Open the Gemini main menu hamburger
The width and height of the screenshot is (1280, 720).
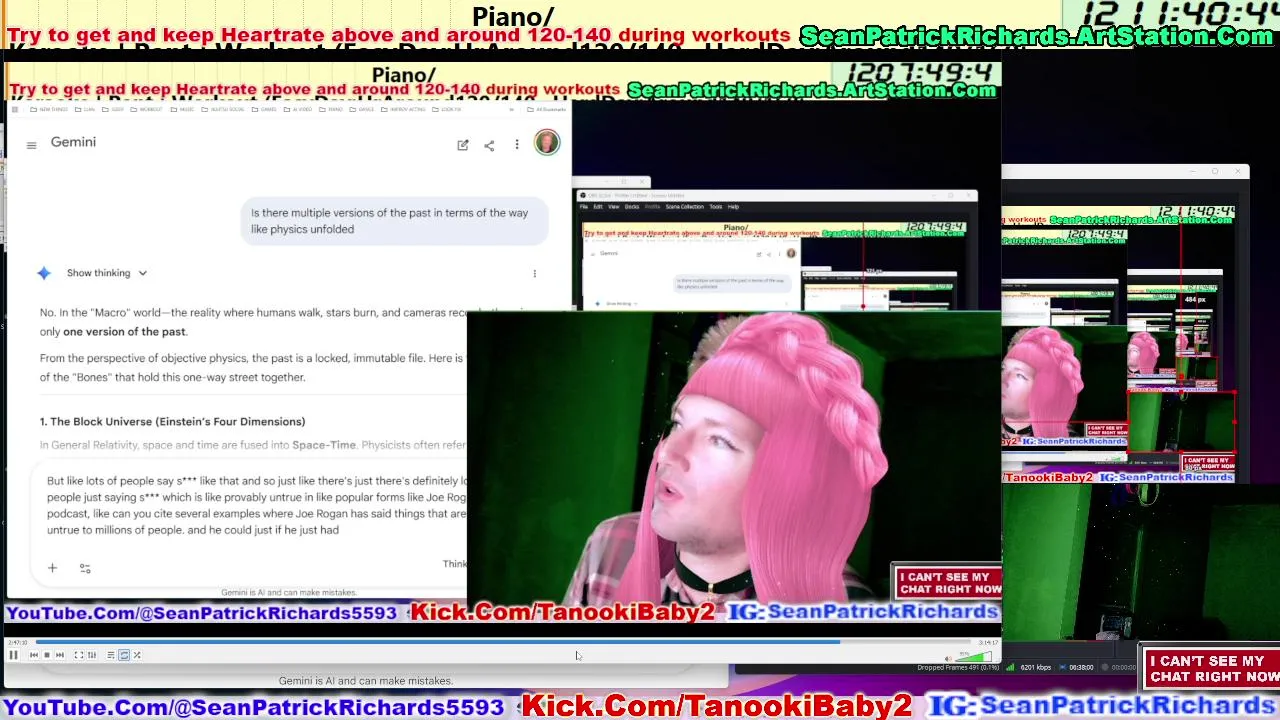[31, 145]
